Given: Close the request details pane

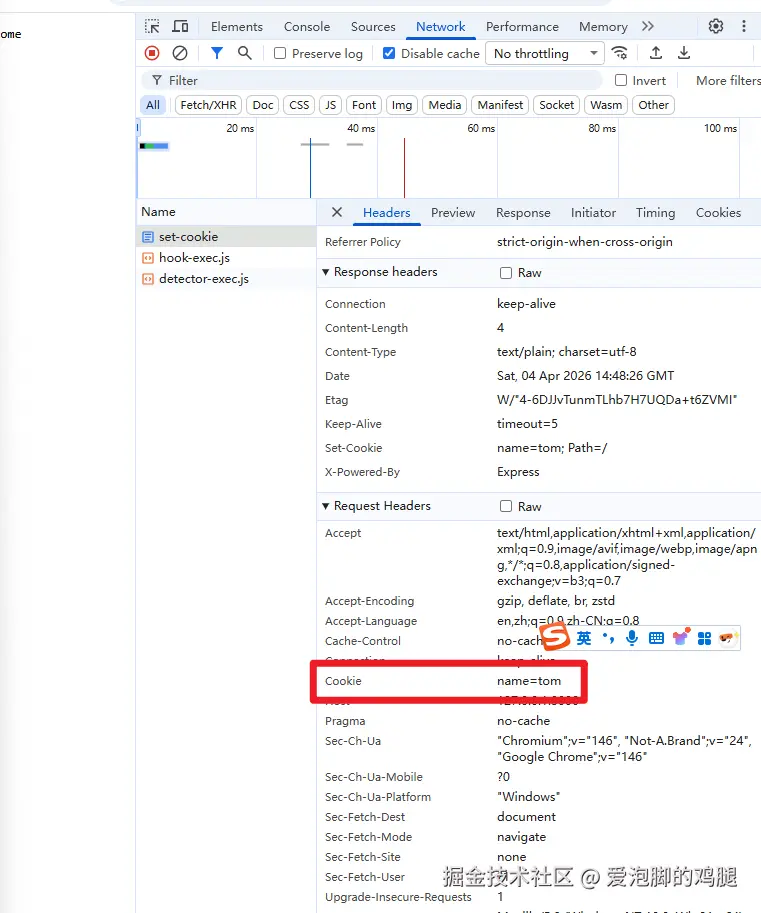Looking at the screenshot, I should coord(337,212).
